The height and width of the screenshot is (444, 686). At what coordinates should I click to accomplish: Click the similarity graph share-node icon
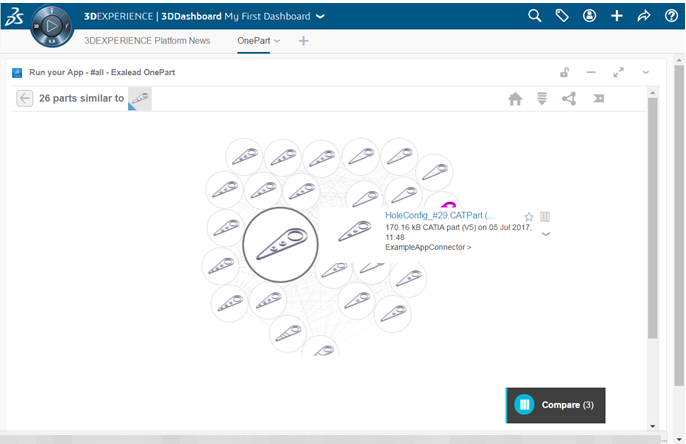[569, 98]
